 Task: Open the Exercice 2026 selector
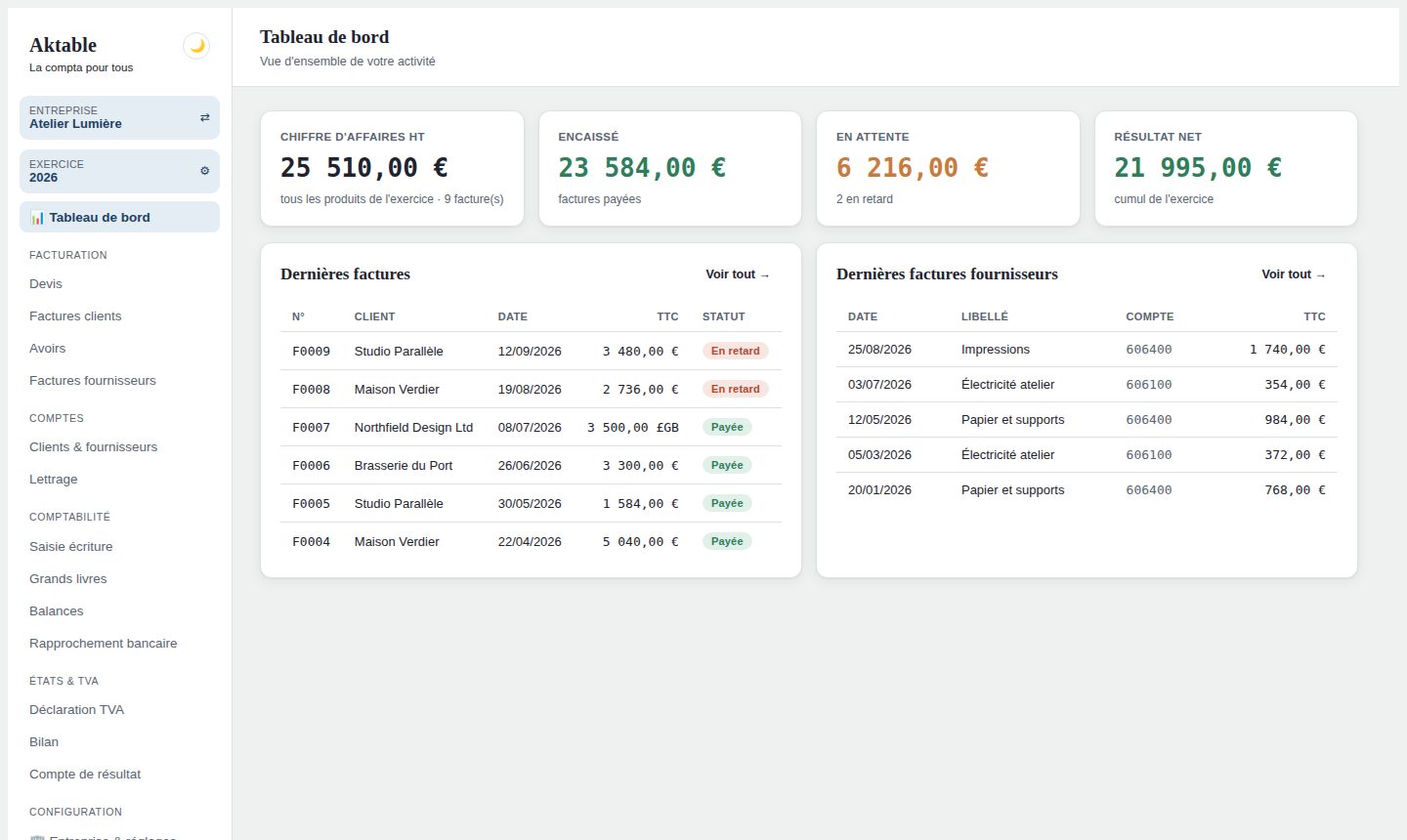pos(119,171)
